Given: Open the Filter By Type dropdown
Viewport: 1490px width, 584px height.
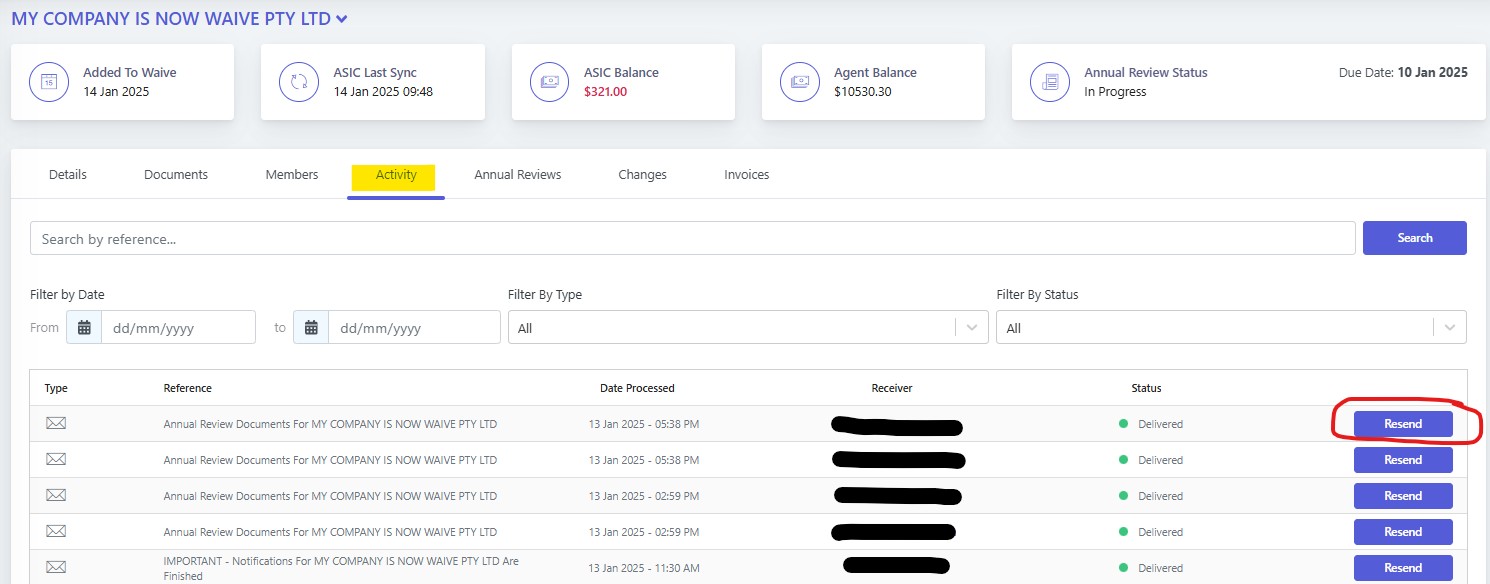Looking at the screenshot, I should 747,328.
